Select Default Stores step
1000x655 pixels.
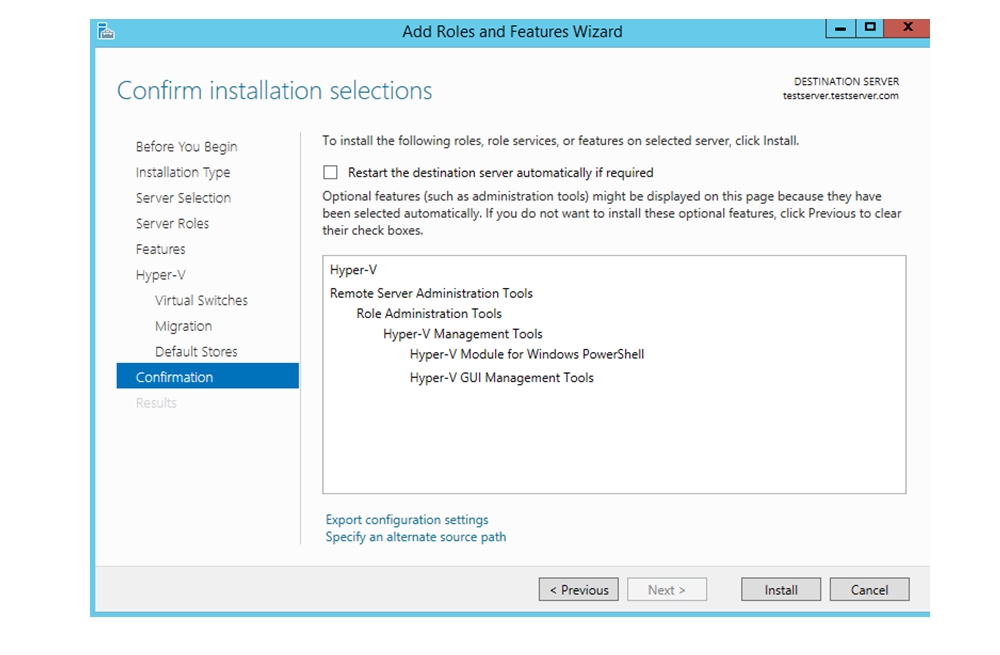[196, 351]
